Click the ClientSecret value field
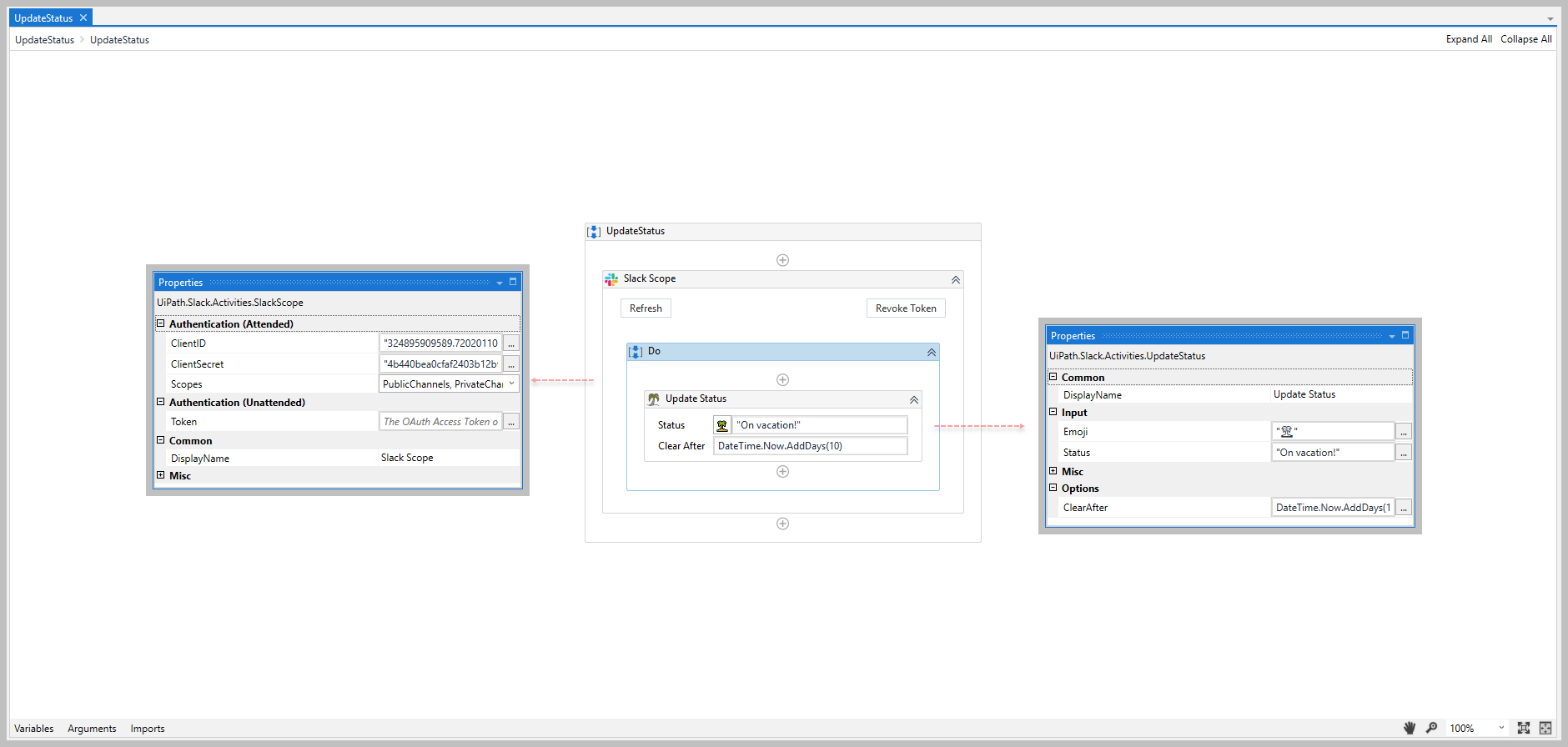The width and height of the screenshot is (1568, 747). pyautogui.click(x=440, y=364)
